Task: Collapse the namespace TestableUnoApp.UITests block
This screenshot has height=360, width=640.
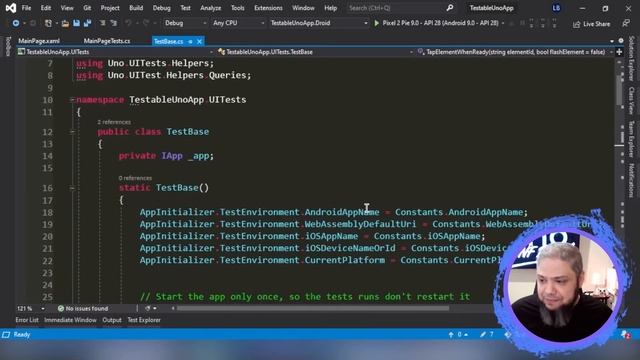Action: click(72, 100)
